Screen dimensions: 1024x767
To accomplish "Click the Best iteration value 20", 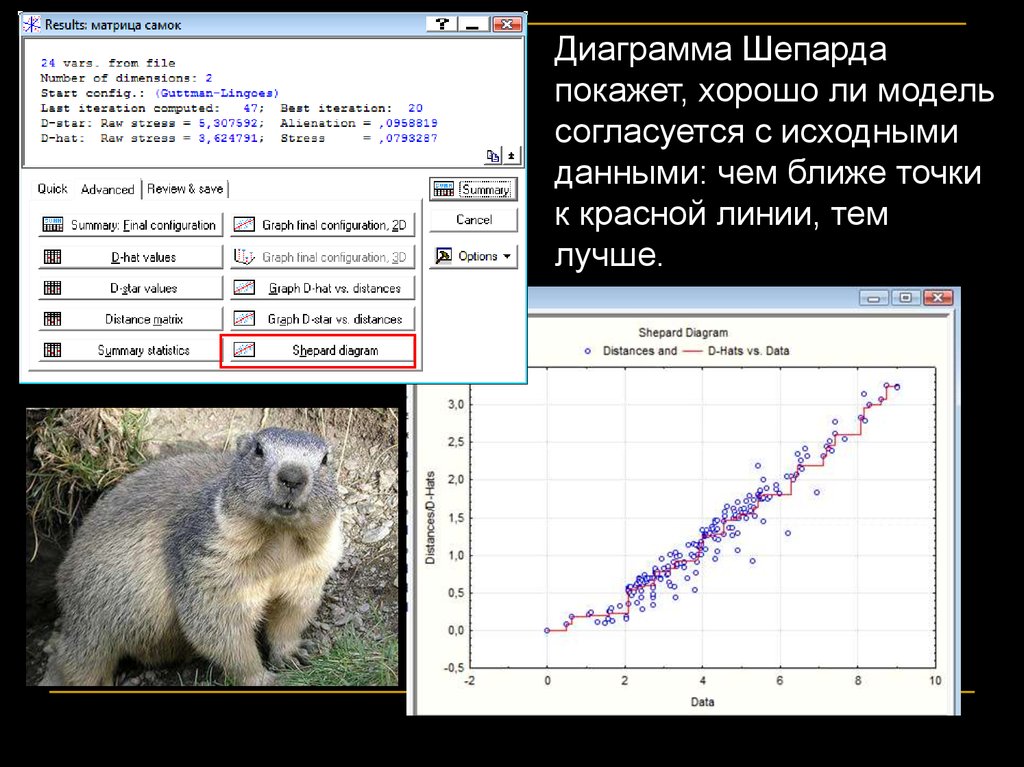I will coord(415,108).
